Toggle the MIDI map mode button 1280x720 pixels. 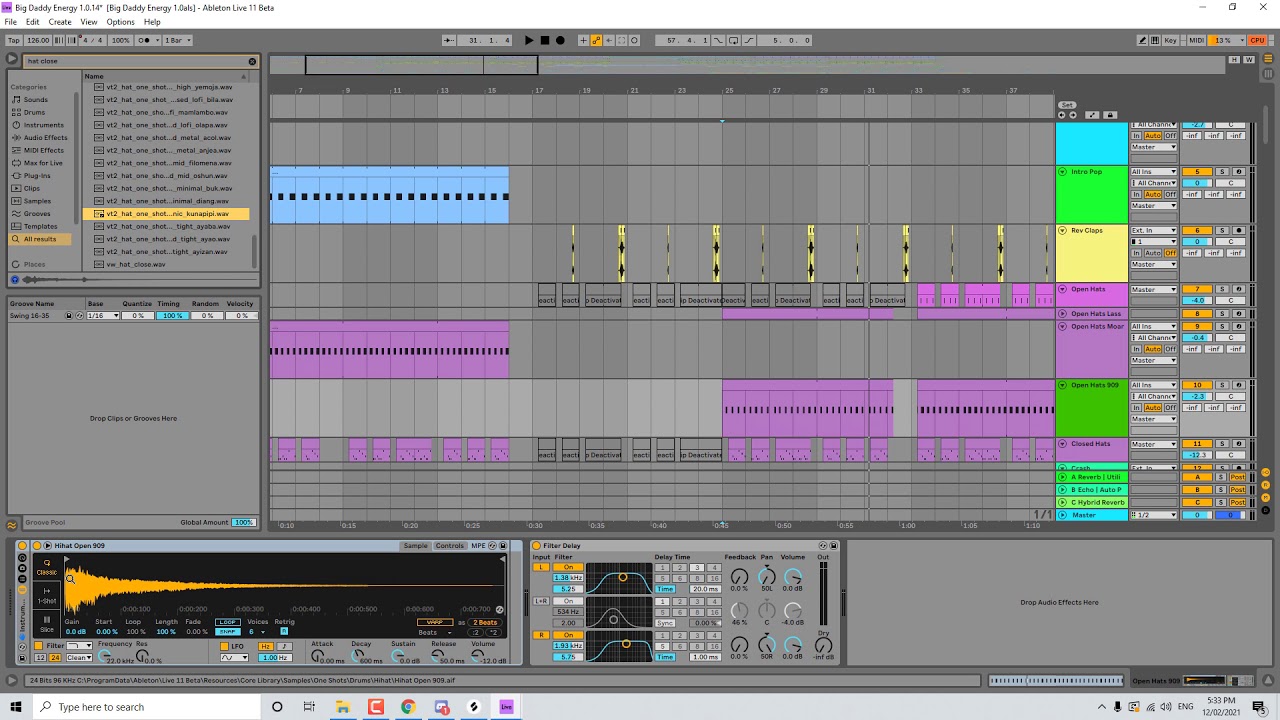pos(1196,40)
